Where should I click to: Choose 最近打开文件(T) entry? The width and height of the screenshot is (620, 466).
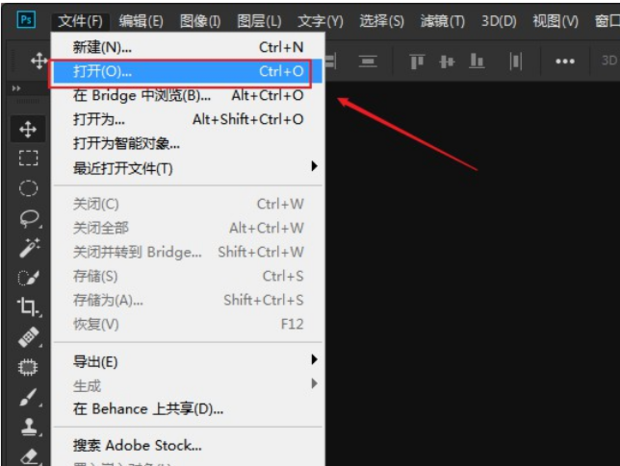[x=188, y=168]
